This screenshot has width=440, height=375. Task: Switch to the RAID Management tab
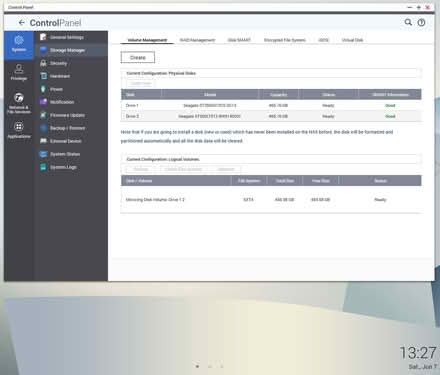(x=197, y=40)
